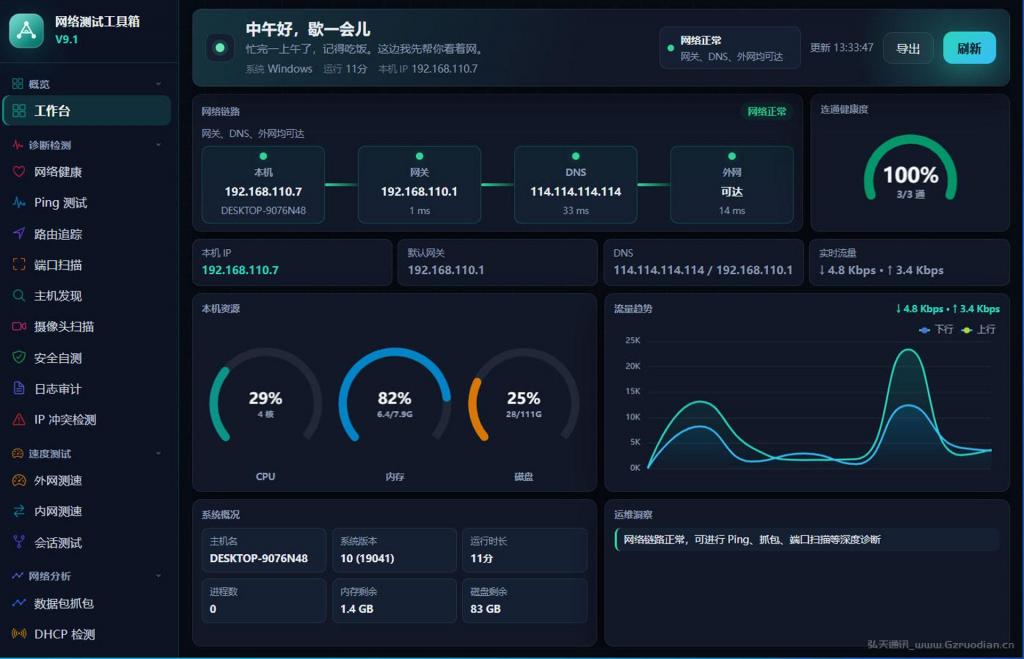Click the 内存剩余 1.4 GB cell
The width and height of the screenshot is (1024, 659).
tap(394, 600)
